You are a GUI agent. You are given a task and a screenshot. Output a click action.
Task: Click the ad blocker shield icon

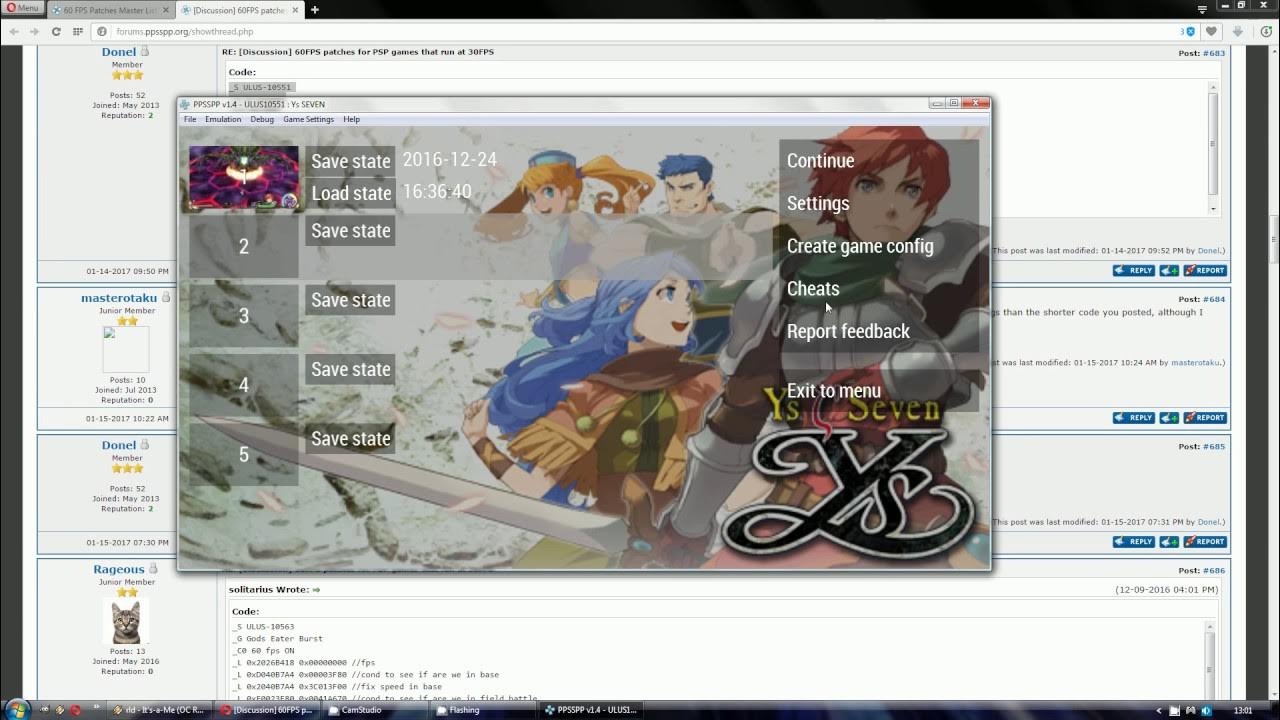point(1190,31)
